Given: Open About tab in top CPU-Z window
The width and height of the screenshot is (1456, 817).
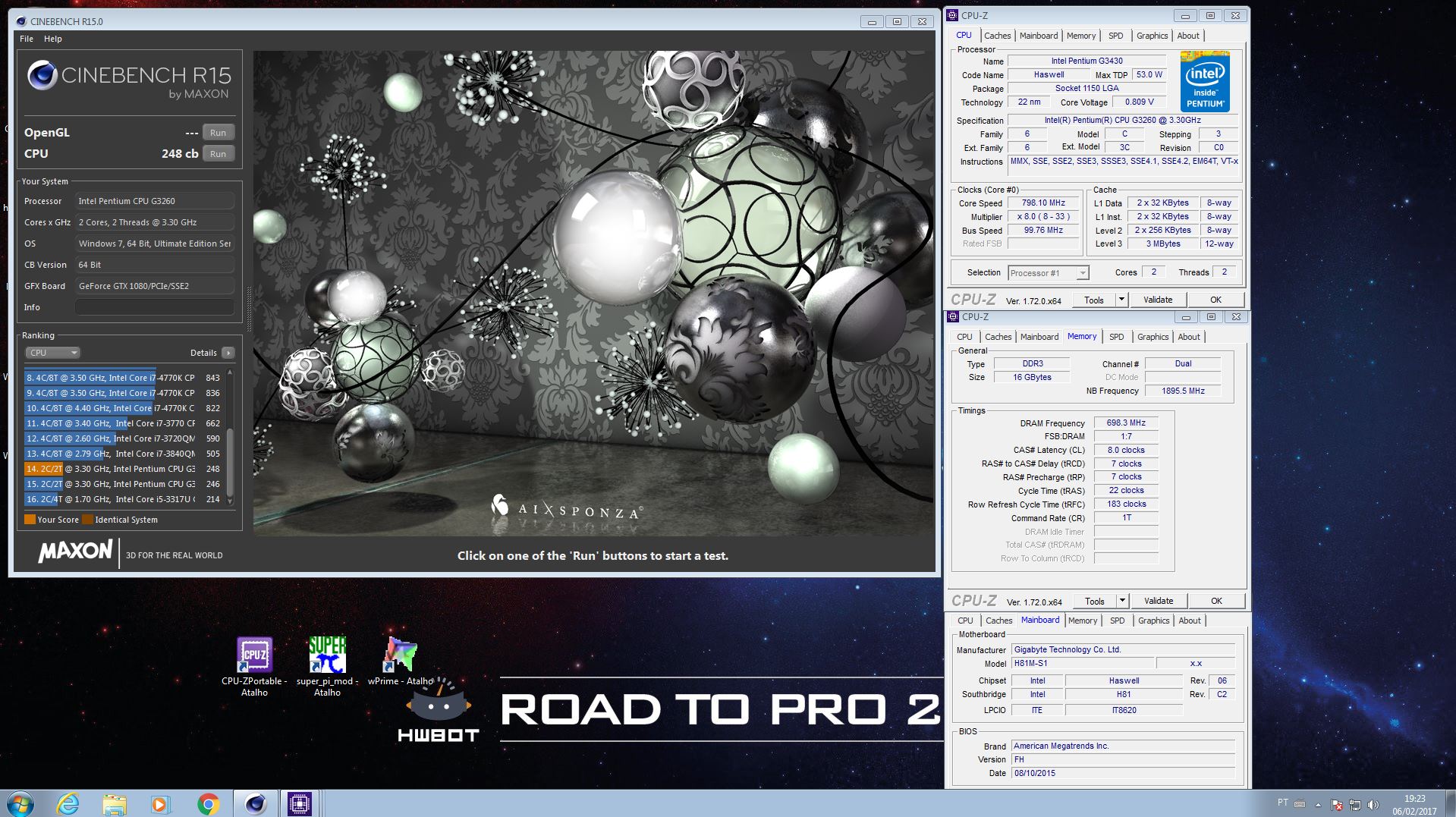Looking at the screenshot, I should 1188,36.
